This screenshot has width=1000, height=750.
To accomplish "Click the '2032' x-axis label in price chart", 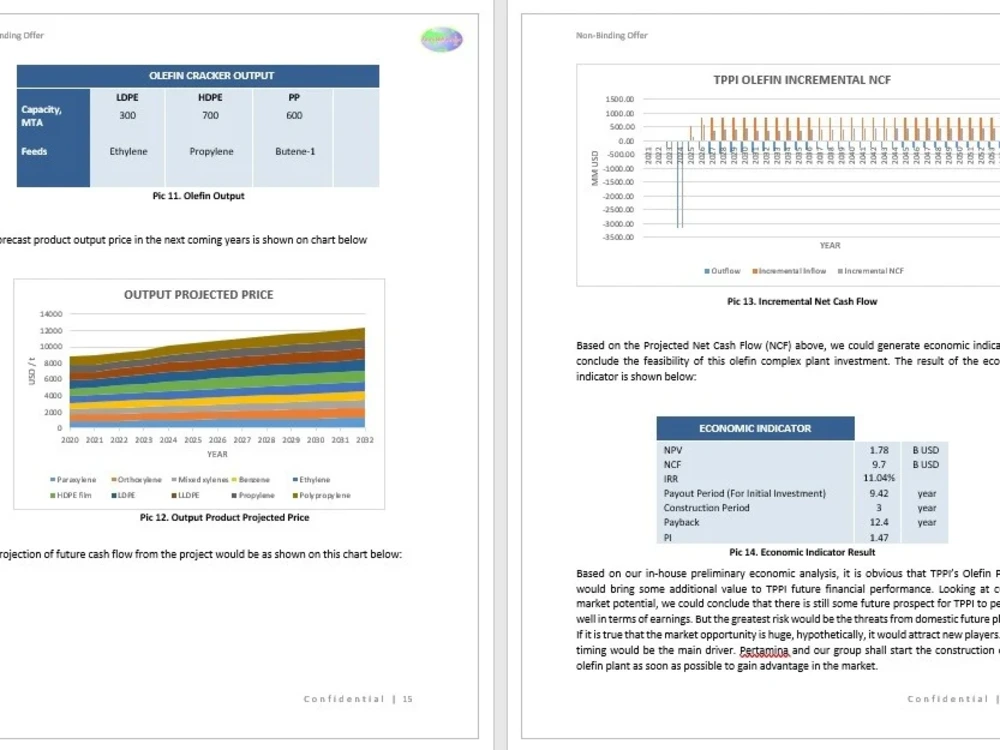I will pos(365,440).
